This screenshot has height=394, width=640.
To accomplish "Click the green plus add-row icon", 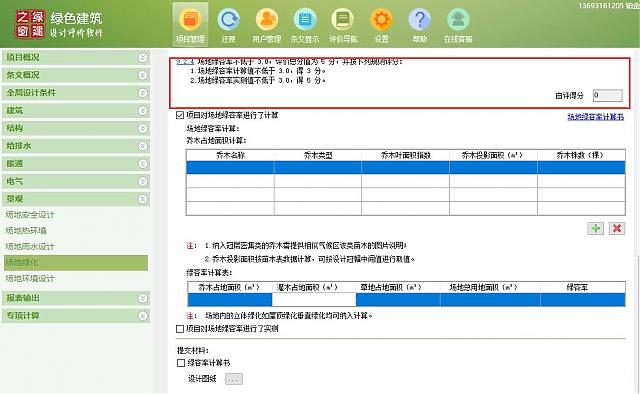I will pyautogui.click(x=596, y=228).
